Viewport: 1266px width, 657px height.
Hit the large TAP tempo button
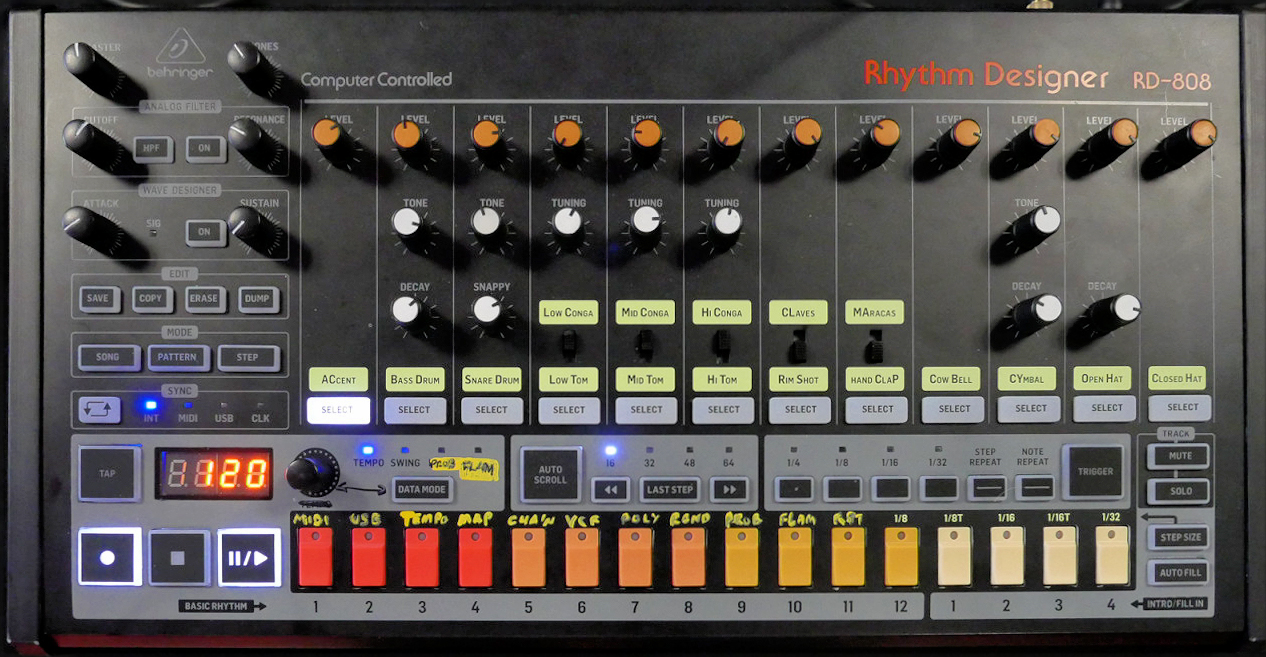click(x=109, y=473)
